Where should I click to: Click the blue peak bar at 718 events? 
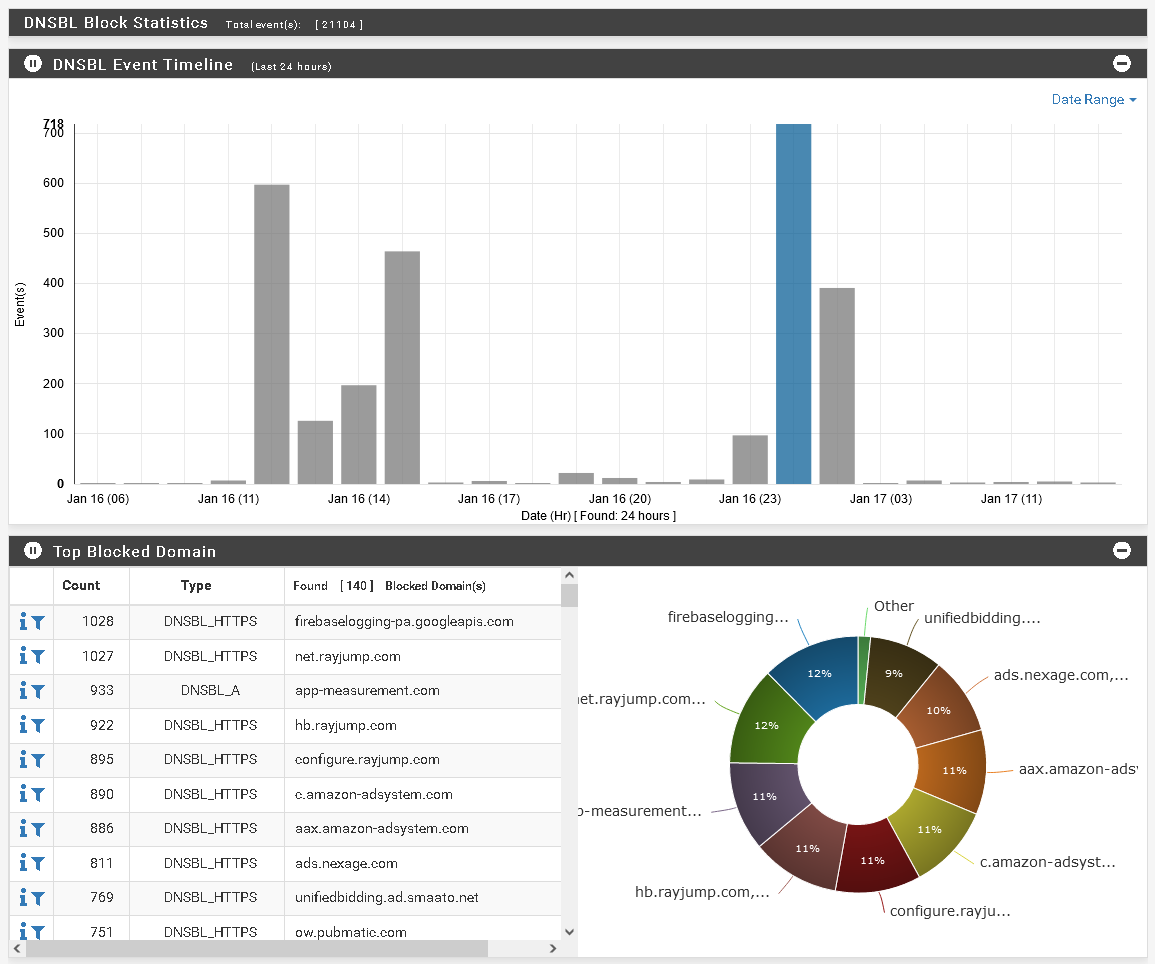(x=793, y=303)
